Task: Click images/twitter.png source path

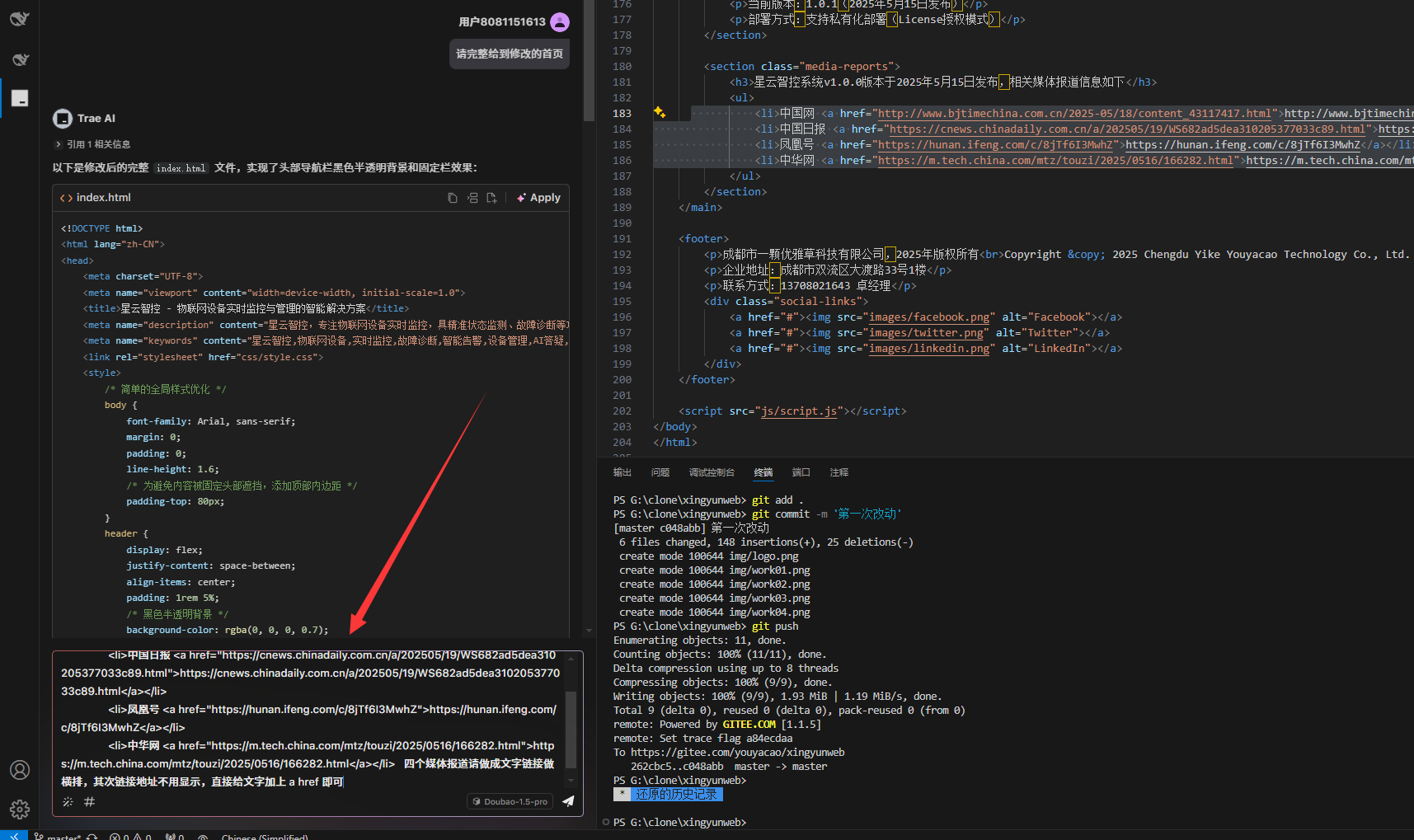Action: click(926, 333)
